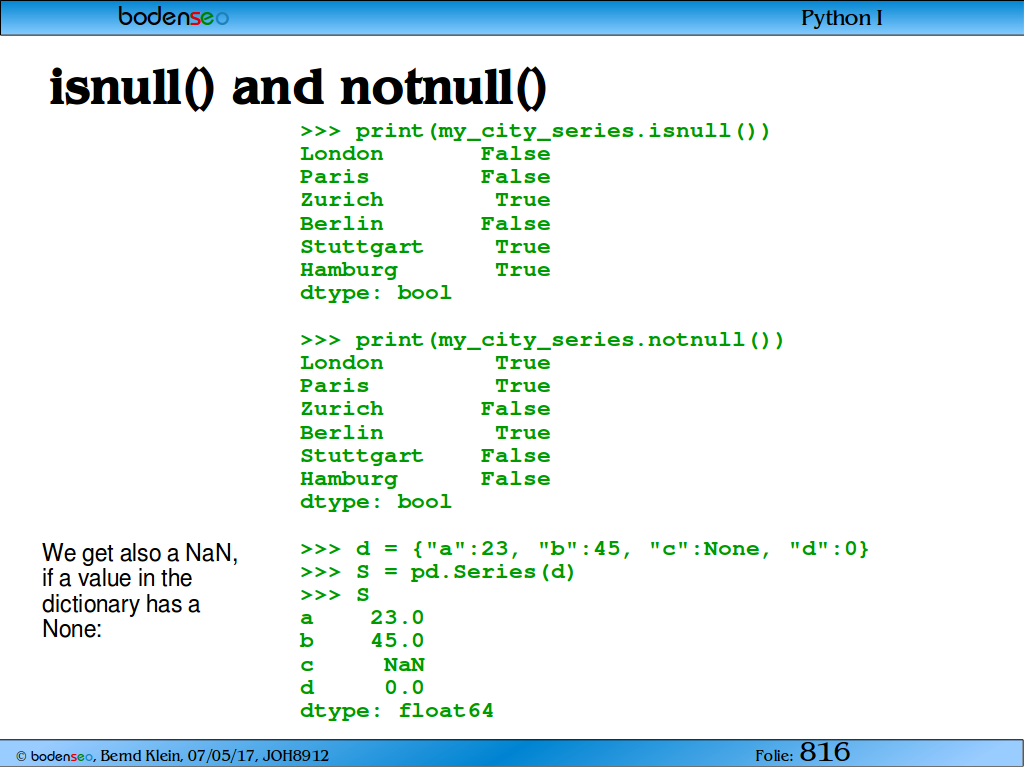Click the 'Berlin True' row in notnull output
This screenshot has height=768, width=1024.
tap(425, 433)
